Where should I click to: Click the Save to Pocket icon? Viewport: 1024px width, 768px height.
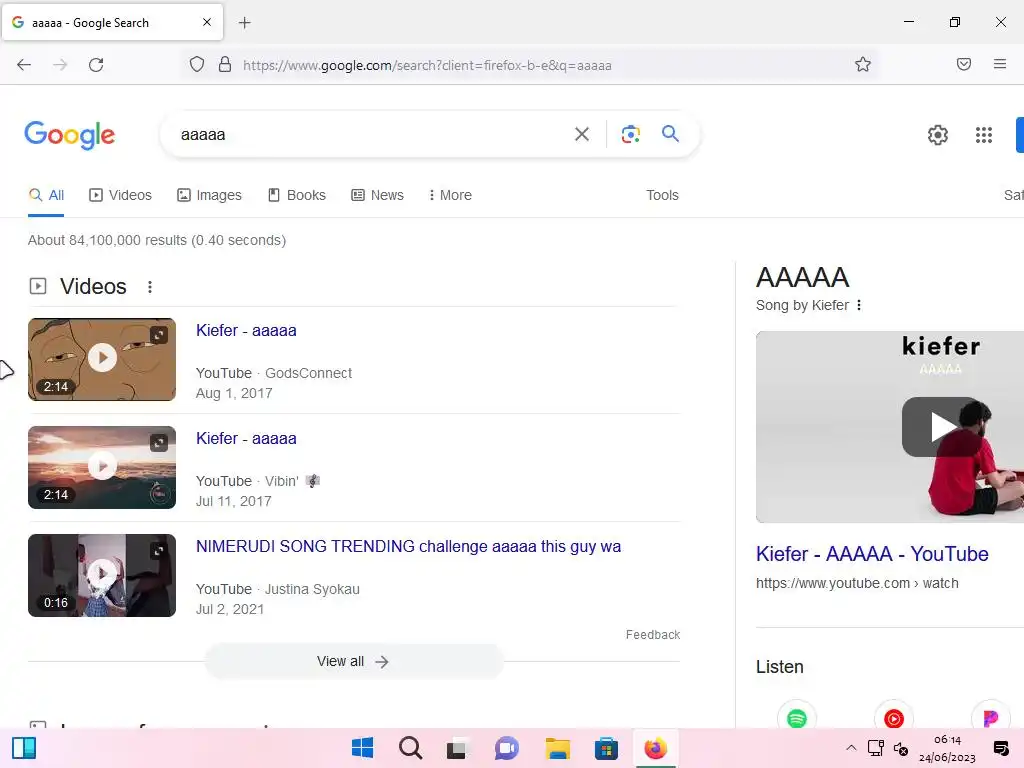963,64
